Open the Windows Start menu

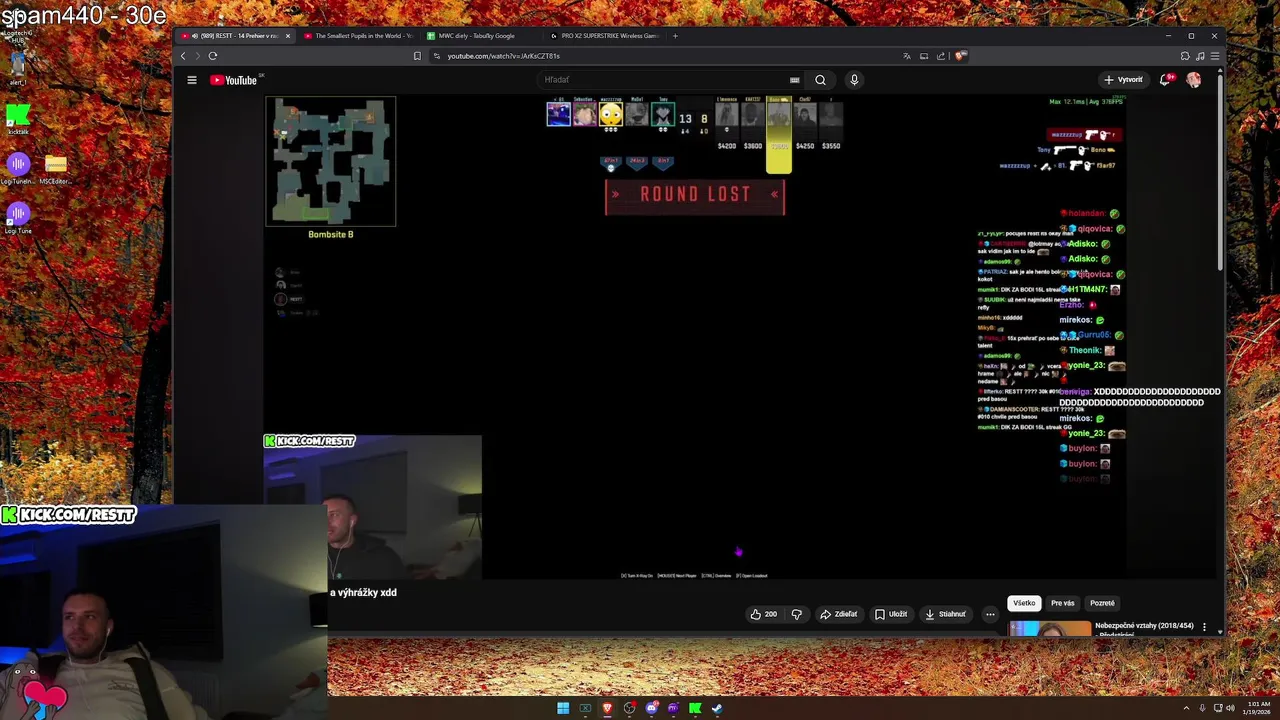coord(563,708)
